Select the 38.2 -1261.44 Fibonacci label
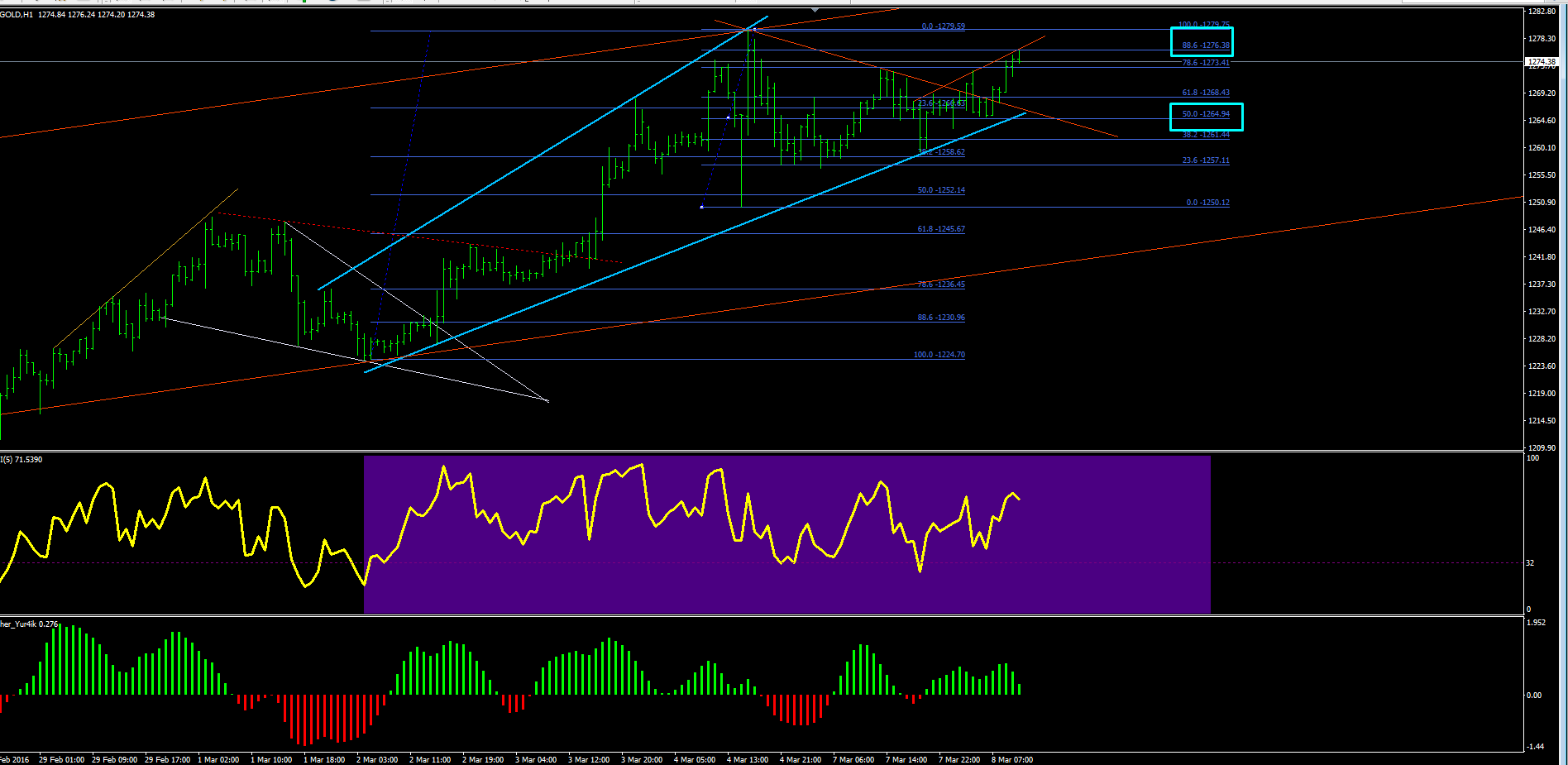Viewport: 1568px width, 765px height. (x=1205, y=135)
